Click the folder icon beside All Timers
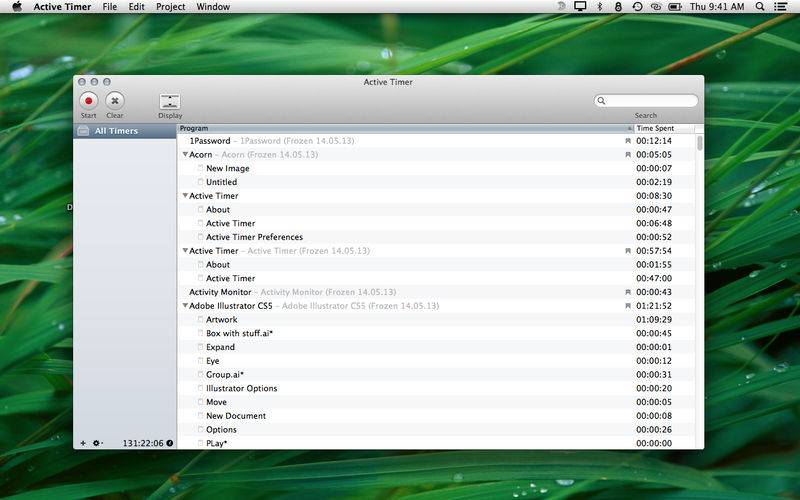800x500 pixels. click(83, 131)
